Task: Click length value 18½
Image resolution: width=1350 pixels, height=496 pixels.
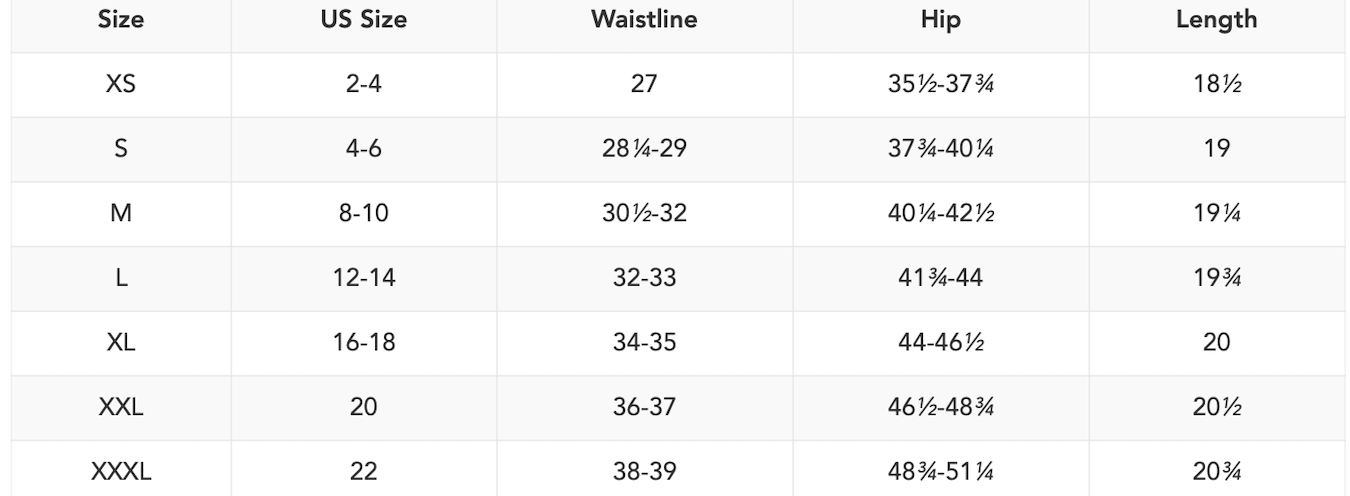Action: tap(1216, 84)
